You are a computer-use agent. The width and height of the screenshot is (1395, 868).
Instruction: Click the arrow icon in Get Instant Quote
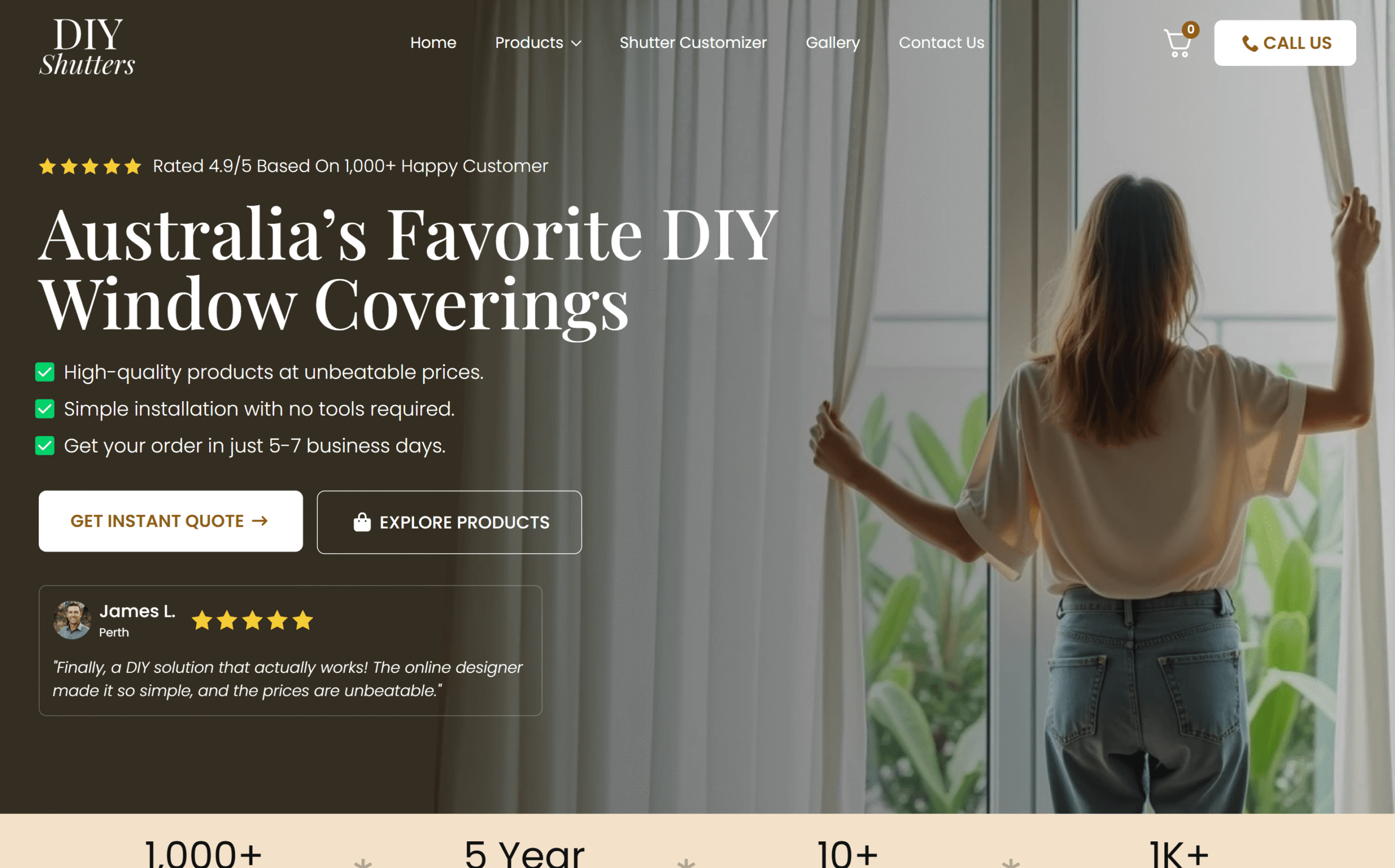pos(260,521)
